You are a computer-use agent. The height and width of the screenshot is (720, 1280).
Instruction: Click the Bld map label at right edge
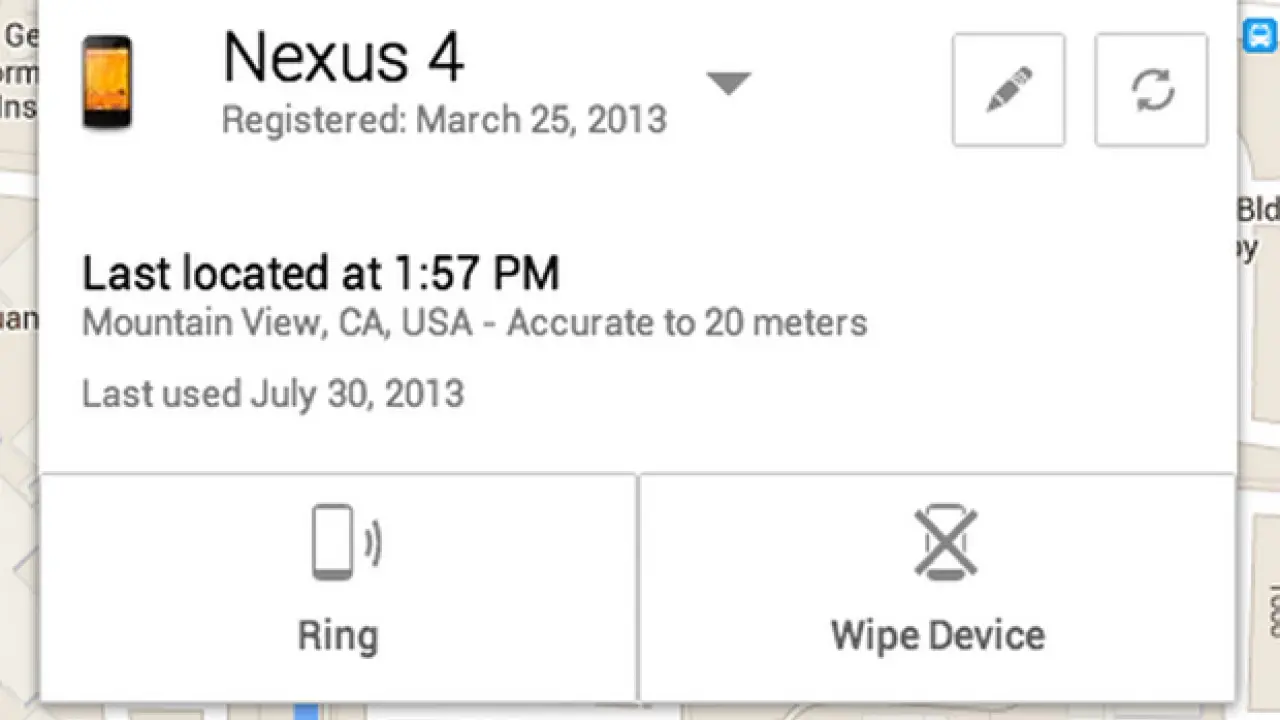[1258, 211]
